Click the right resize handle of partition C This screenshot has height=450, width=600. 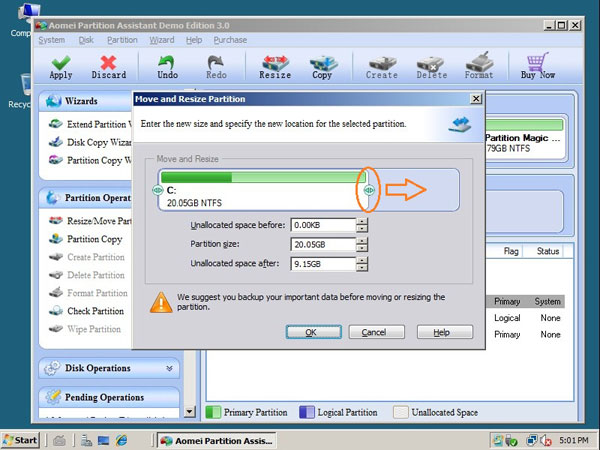pyautogui.click(x=368, y=190)
